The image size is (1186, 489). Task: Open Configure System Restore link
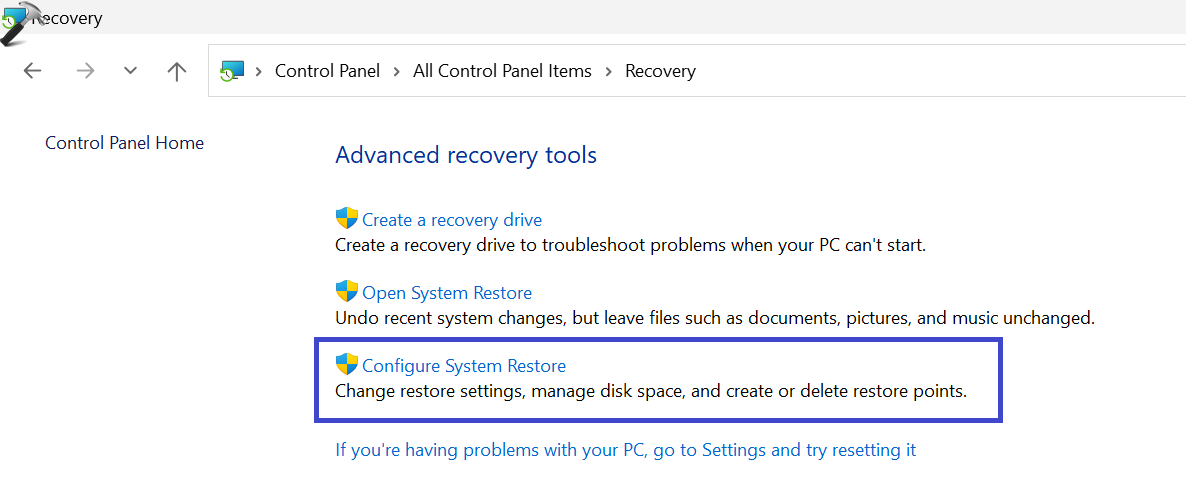tap(464, 366)
